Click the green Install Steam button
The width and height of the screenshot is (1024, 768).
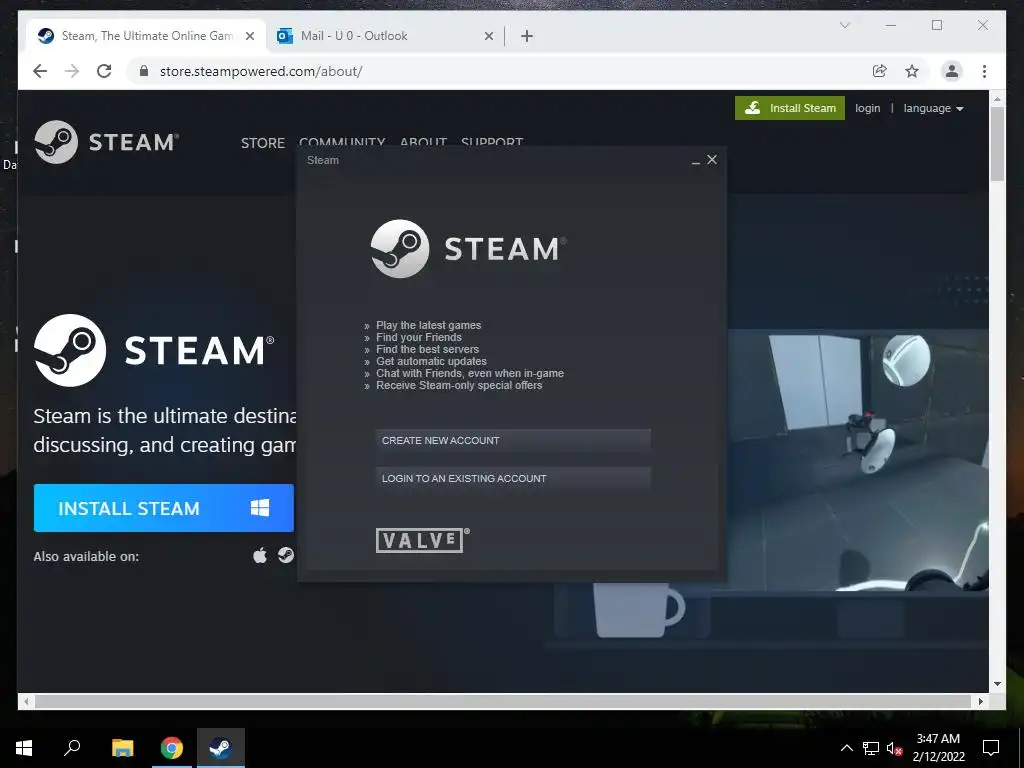[790, 108]
